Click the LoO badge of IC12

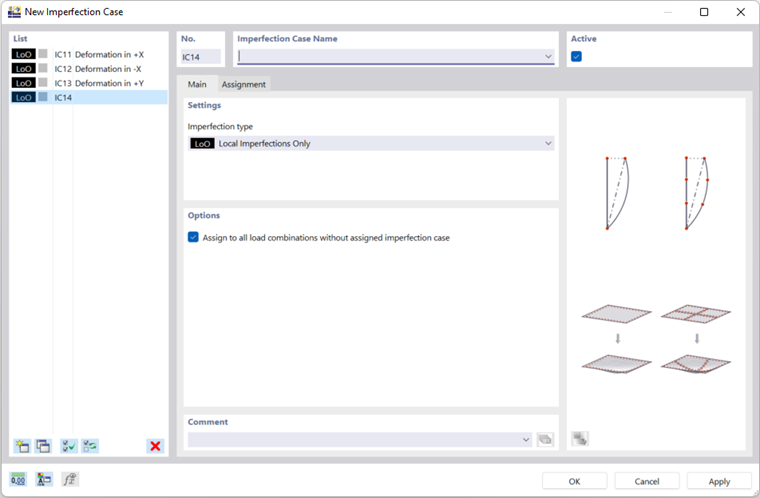(x=24, y=69)
